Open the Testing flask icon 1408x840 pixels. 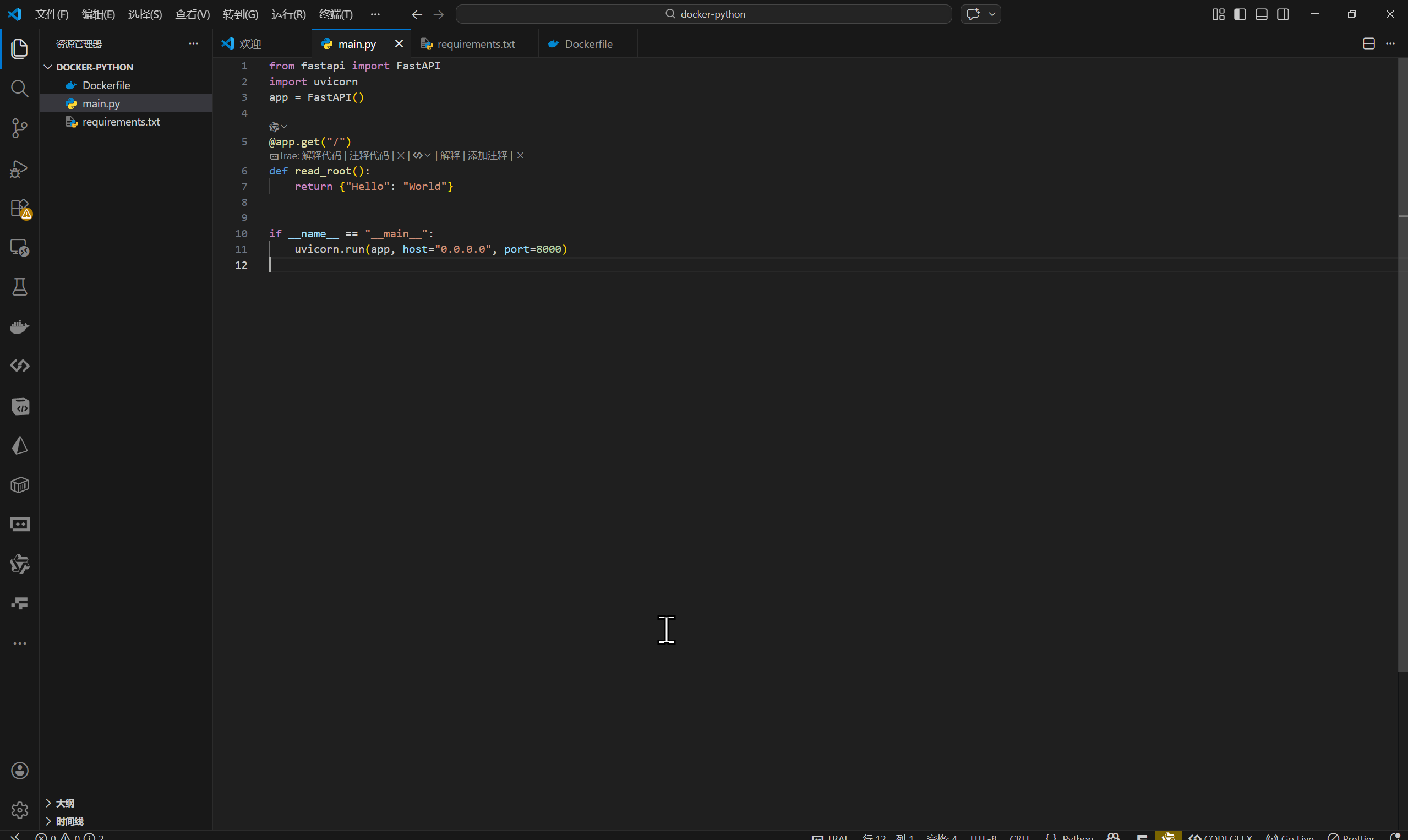pyautogui.click(x=20, y=286)
